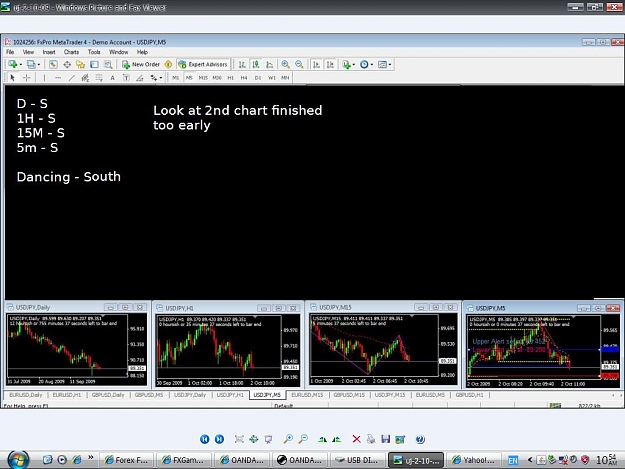Switch to EURUSD,Daily chart tab
The image size is (625, 469).
coord(26,395)
